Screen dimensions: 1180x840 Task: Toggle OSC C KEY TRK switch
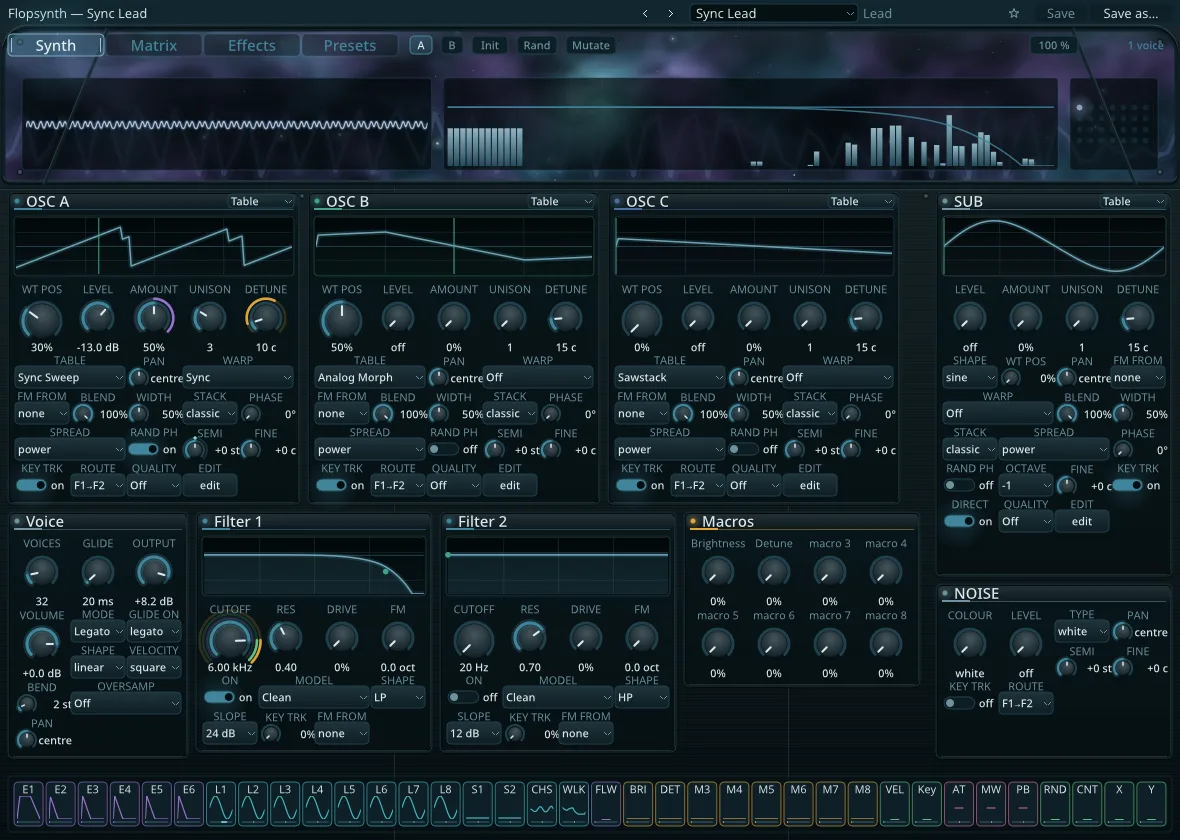point(631,485)
